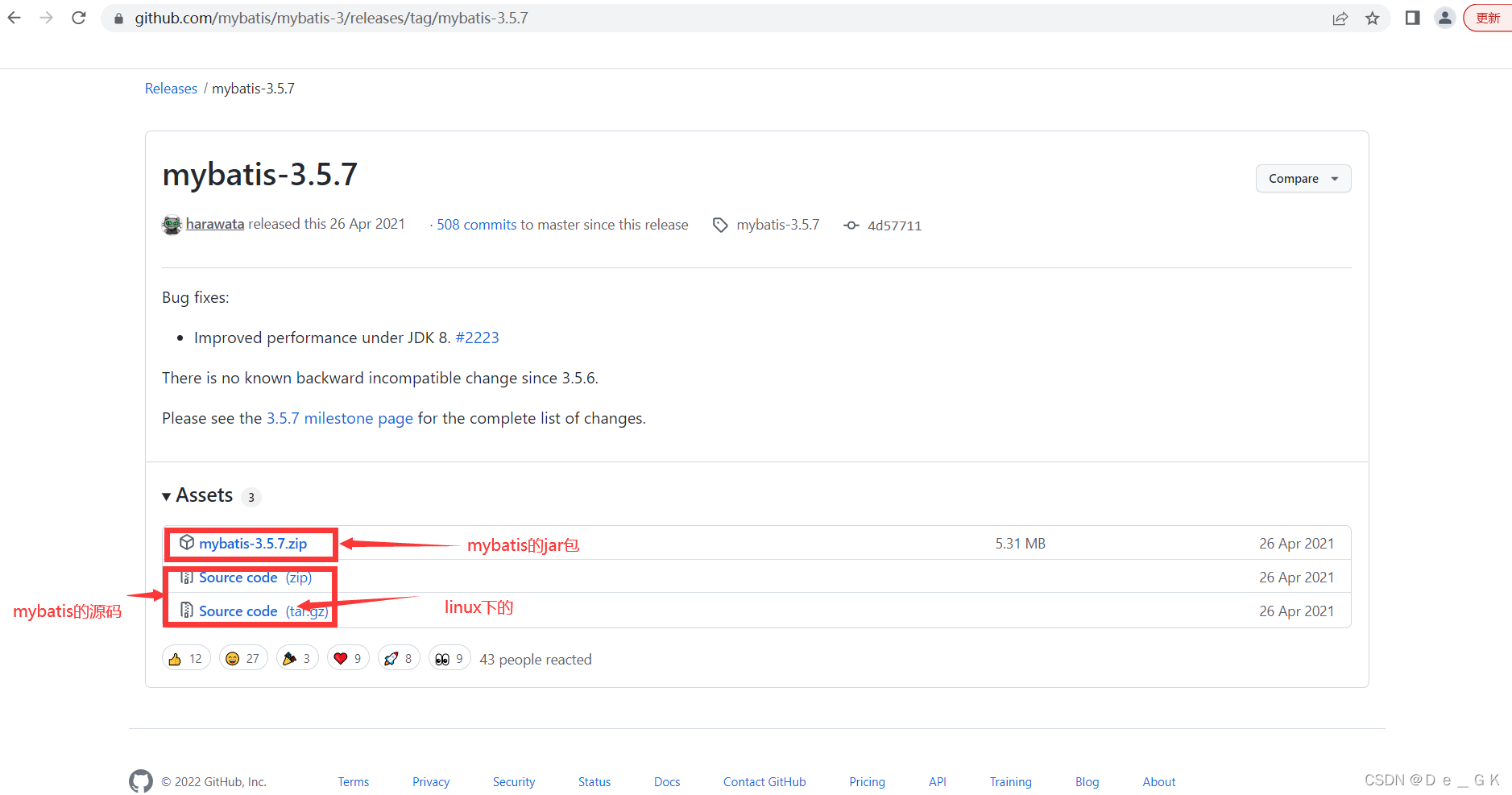Screen dimensions: 1512x795
Task: Add a laugh reaction (27)
Action: (243, 658)
